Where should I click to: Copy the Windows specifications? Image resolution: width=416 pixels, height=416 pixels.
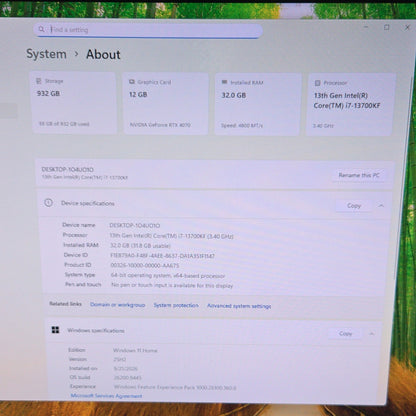[x=345, y=333]
